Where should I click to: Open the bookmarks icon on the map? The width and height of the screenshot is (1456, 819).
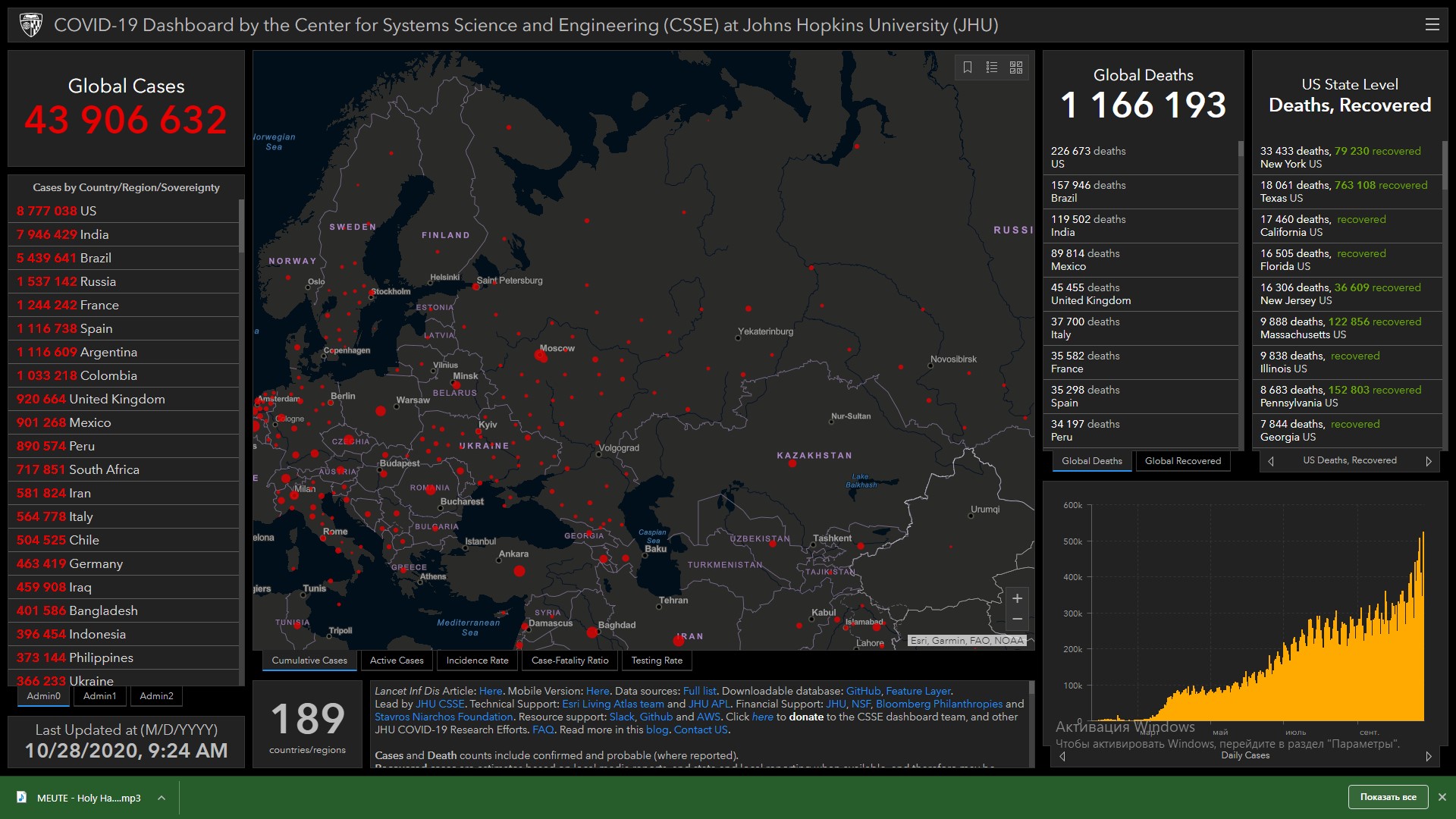(x=968, y=67)
